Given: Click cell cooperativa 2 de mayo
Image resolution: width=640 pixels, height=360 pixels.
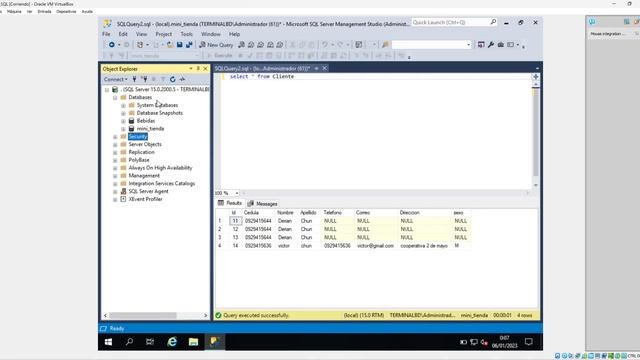Looking at the screenshot, I should [424, 246].
